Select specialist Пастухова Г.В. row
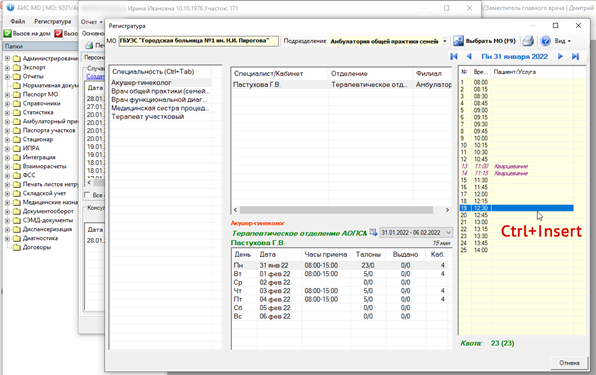This screenshot has width=596, height=375. pos(341,85)
